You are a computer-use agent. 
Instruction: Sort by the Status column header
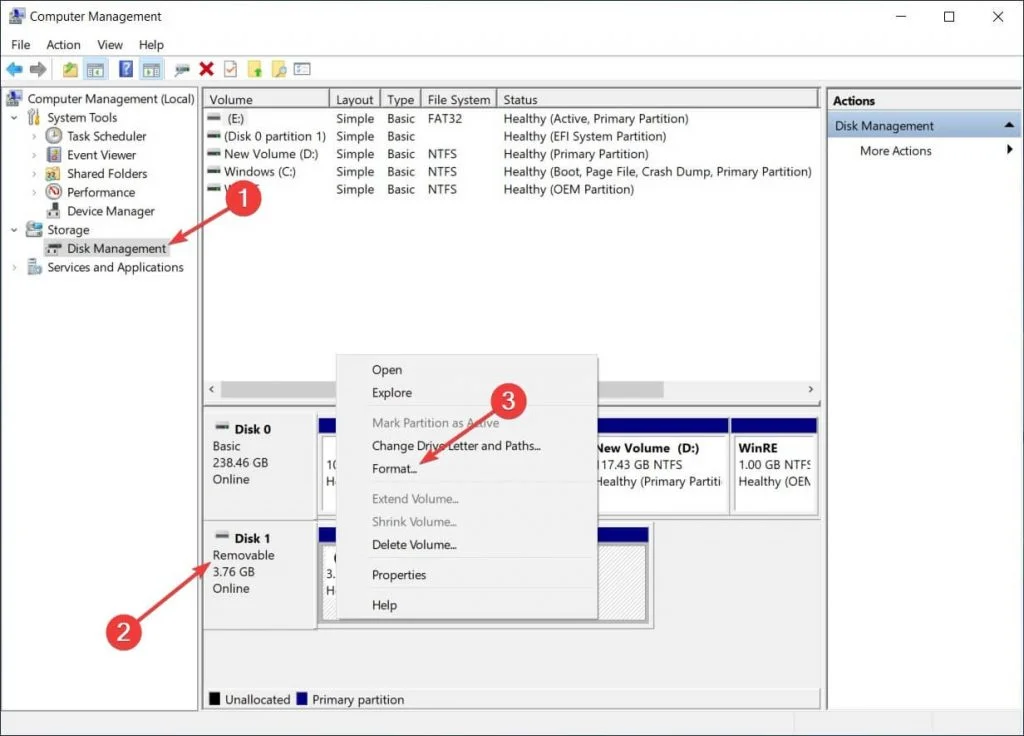point(657,99)
